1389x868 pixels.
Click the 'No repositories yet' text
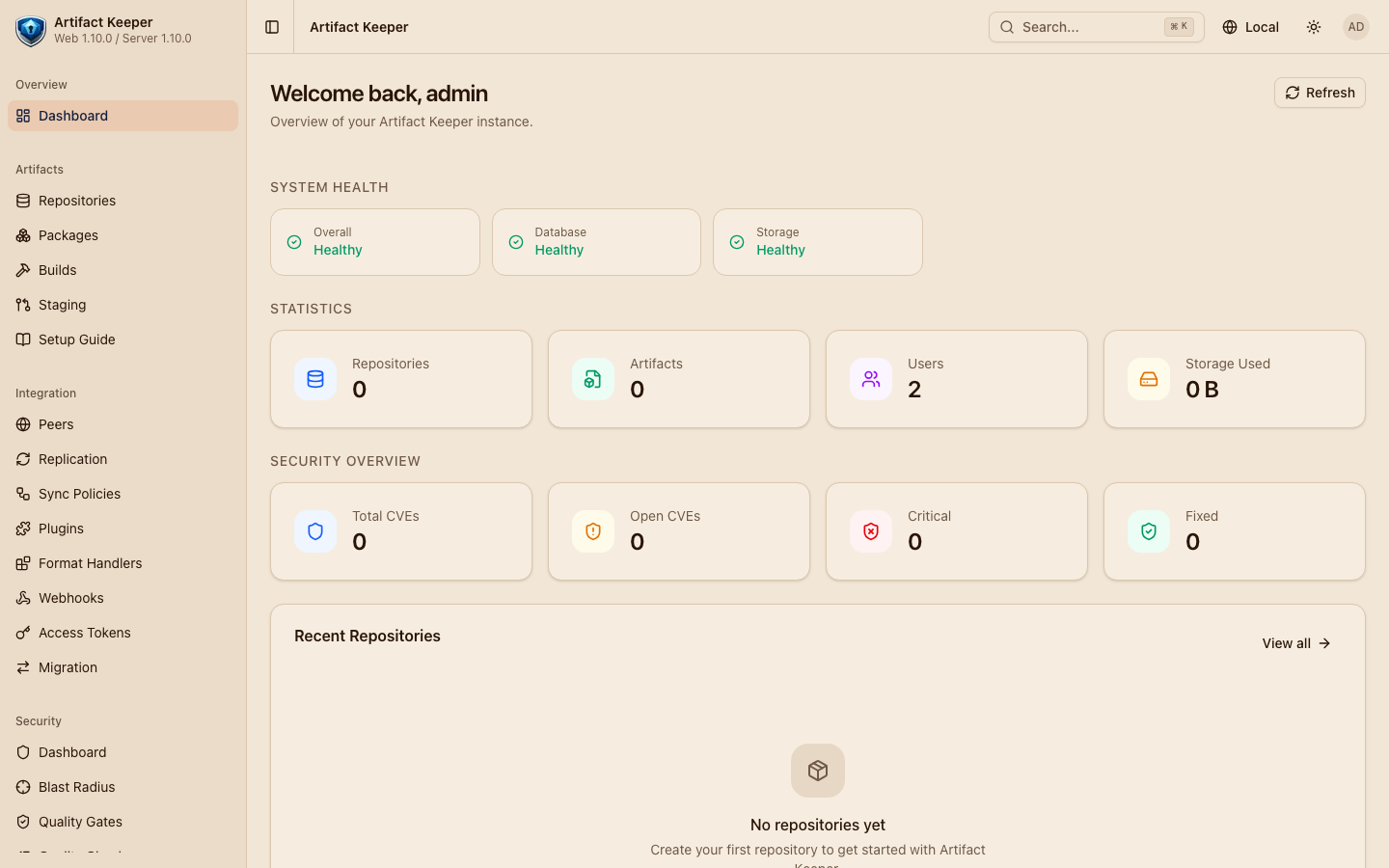pyautogui.click(x=818, y=825)
